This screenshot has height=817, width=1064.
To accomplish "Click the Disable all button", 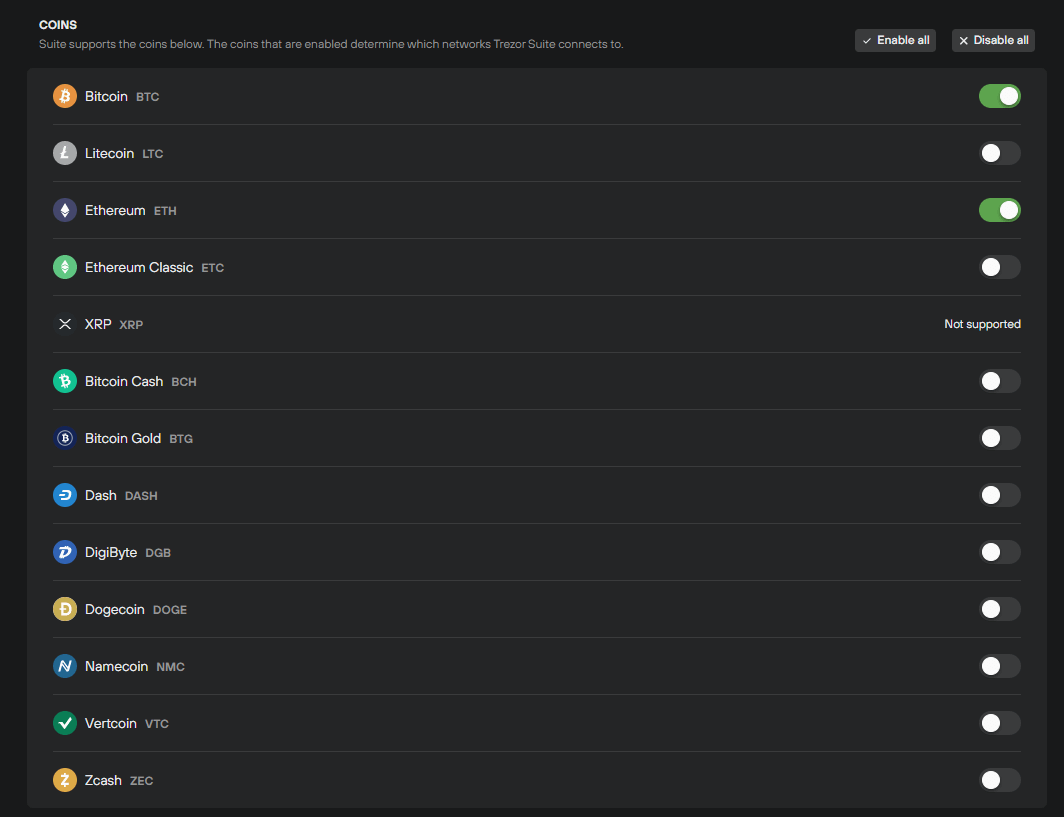I will 993,41.
